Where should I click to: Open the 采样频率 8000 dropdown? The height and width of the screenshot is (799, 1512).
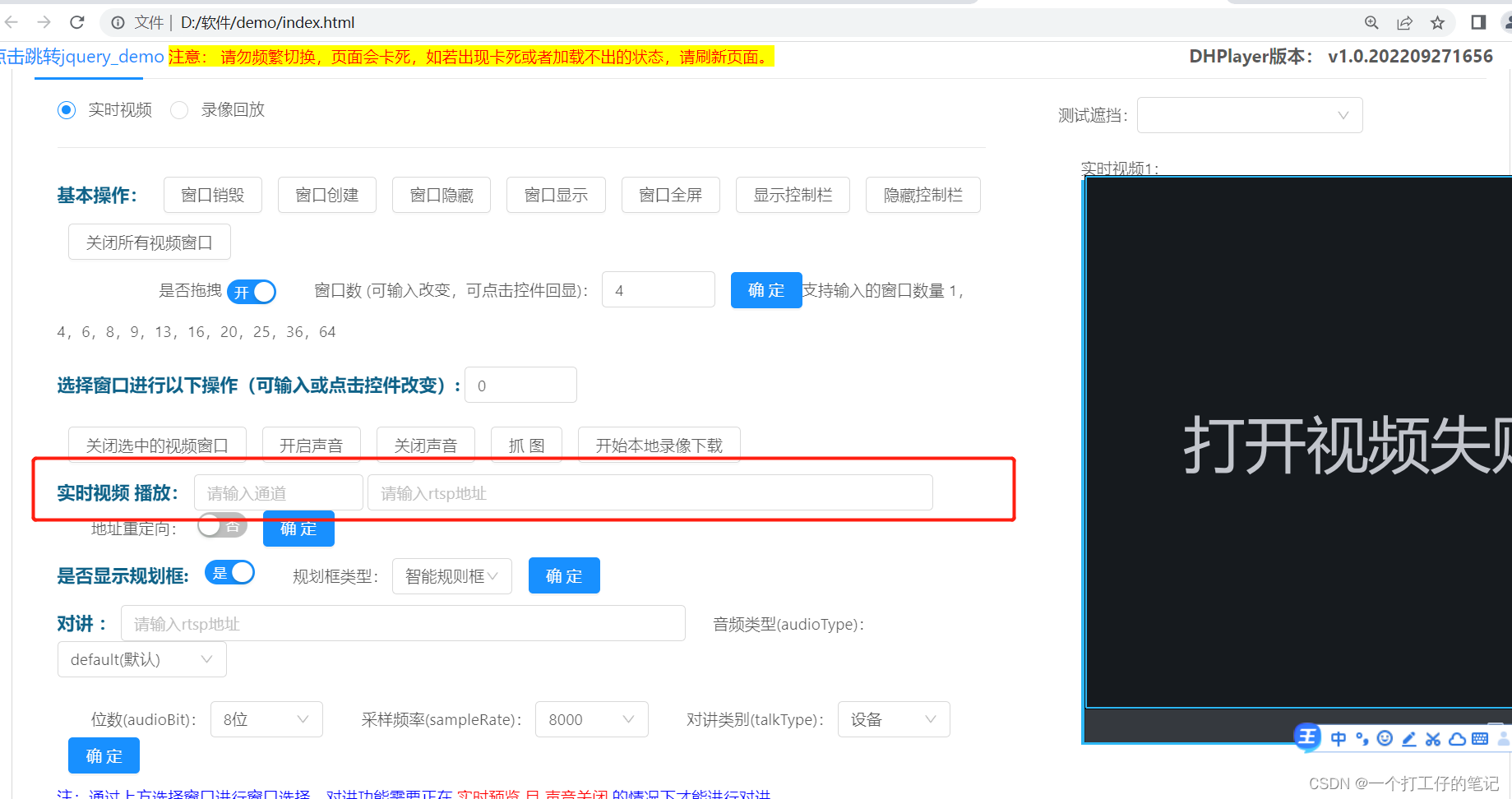coord(592,719)
